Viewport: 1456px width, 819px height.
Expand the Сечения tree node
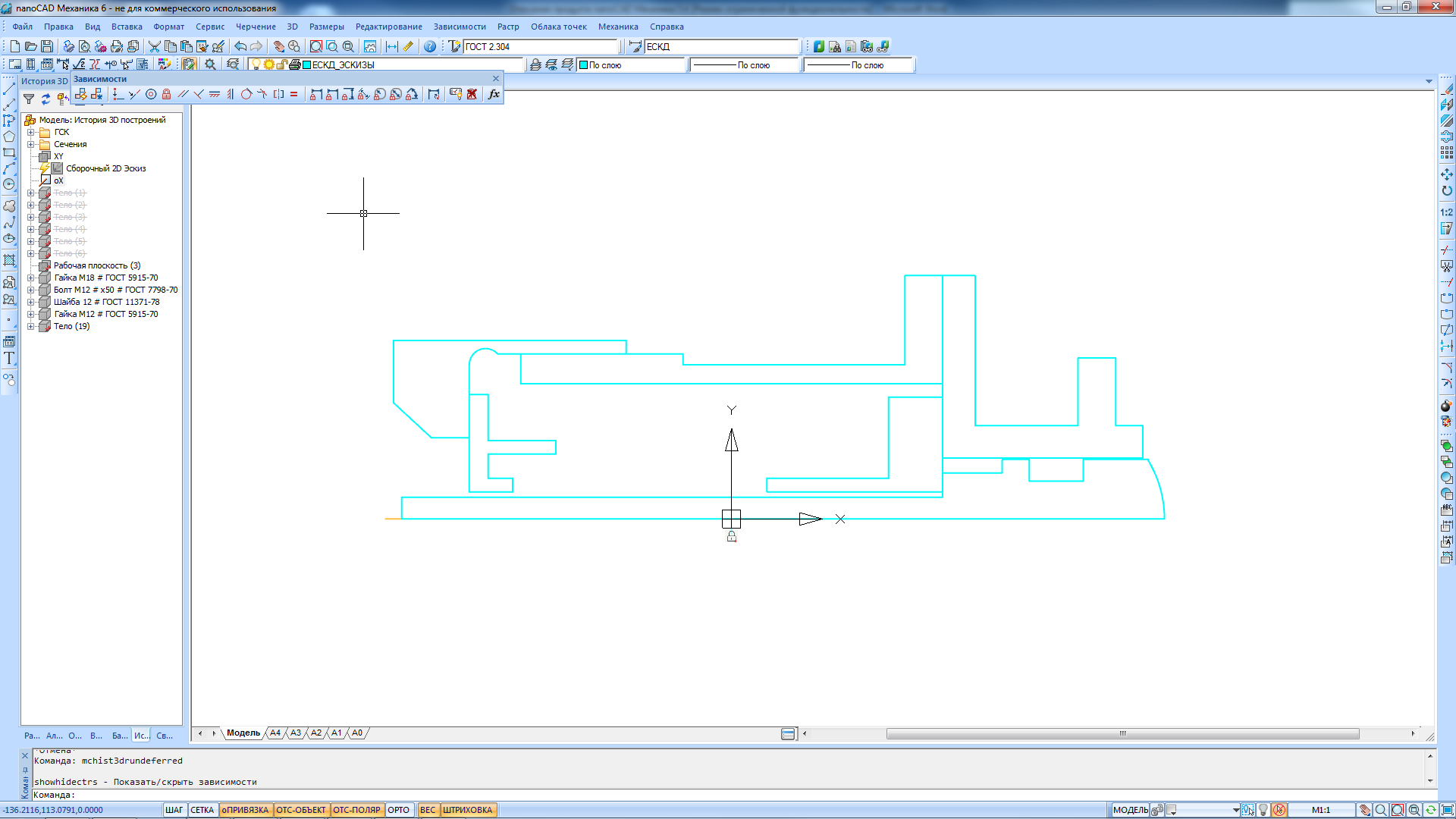31,144
